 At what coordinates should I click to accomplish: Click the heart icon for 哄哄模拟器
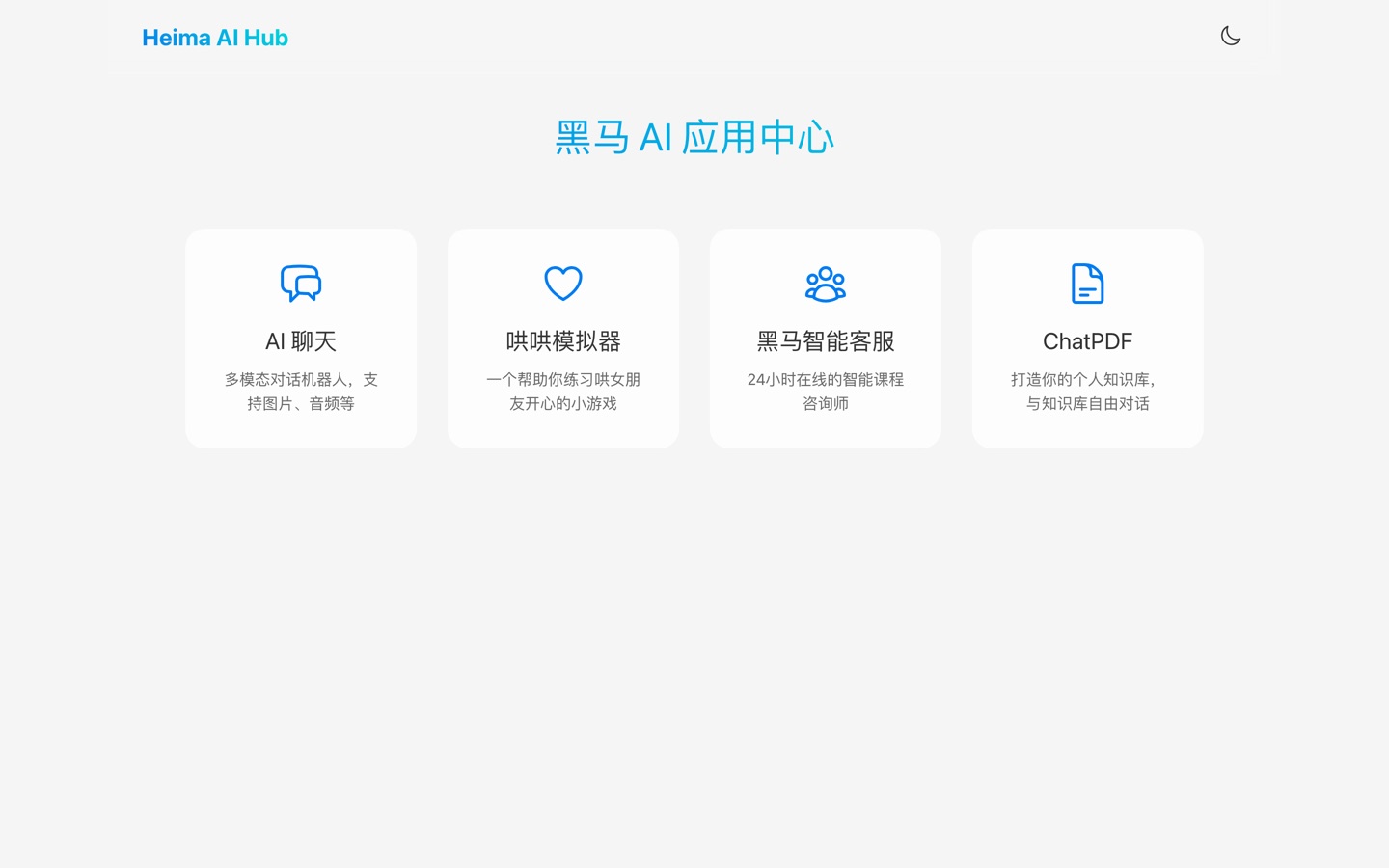pos(563,284)
